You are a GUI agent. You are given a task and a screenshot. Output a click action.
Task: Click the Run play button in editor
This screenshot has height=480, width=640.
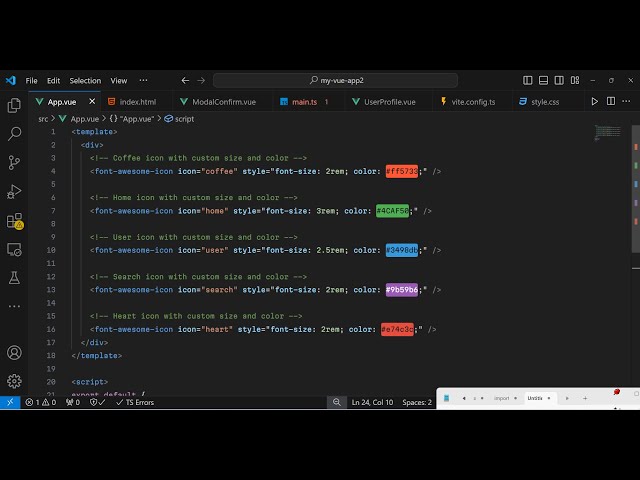click(x=595, y=101)
